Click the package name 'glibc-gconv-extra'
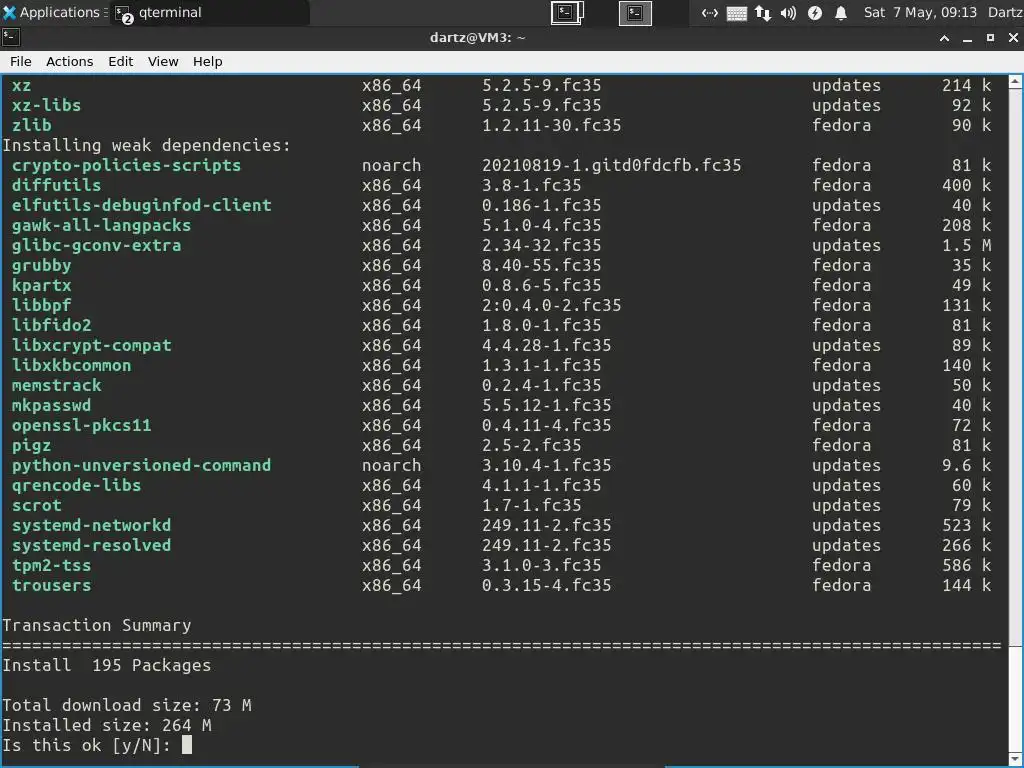The height and width of the screenshot is (768, 1024). [96, 246]
